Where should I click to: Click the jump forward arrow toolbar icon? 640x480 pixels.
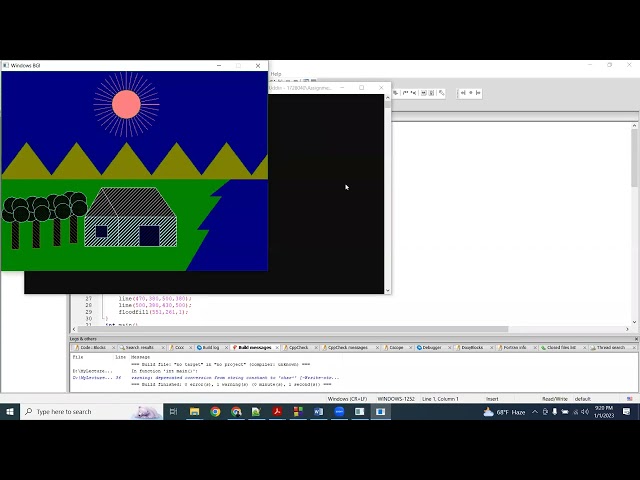coord(478,93)
